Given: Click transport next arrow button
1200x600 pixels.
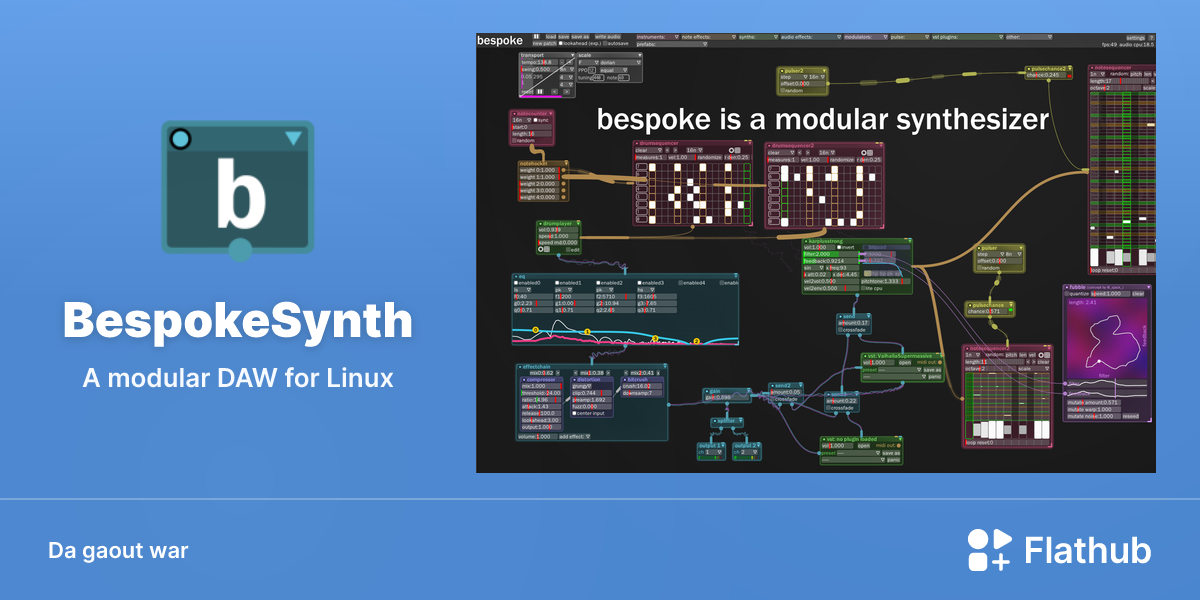Looking at the screenshot, I should [566, 91].
